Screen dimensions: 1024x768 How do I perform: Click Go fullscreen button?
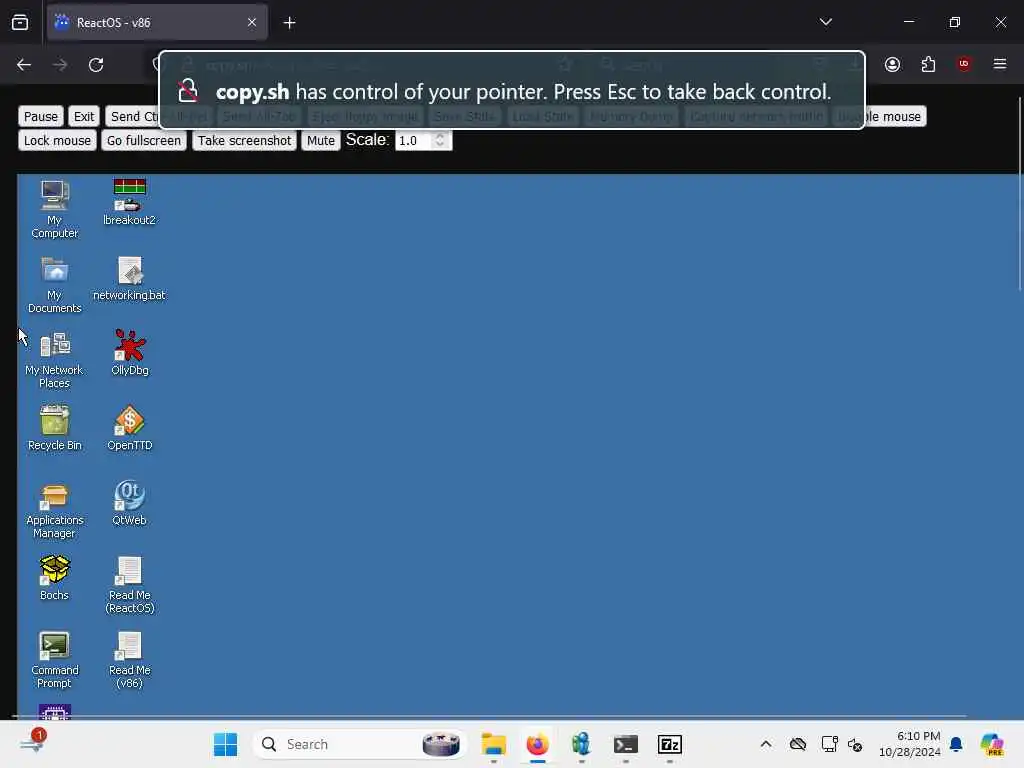[144, 140]
